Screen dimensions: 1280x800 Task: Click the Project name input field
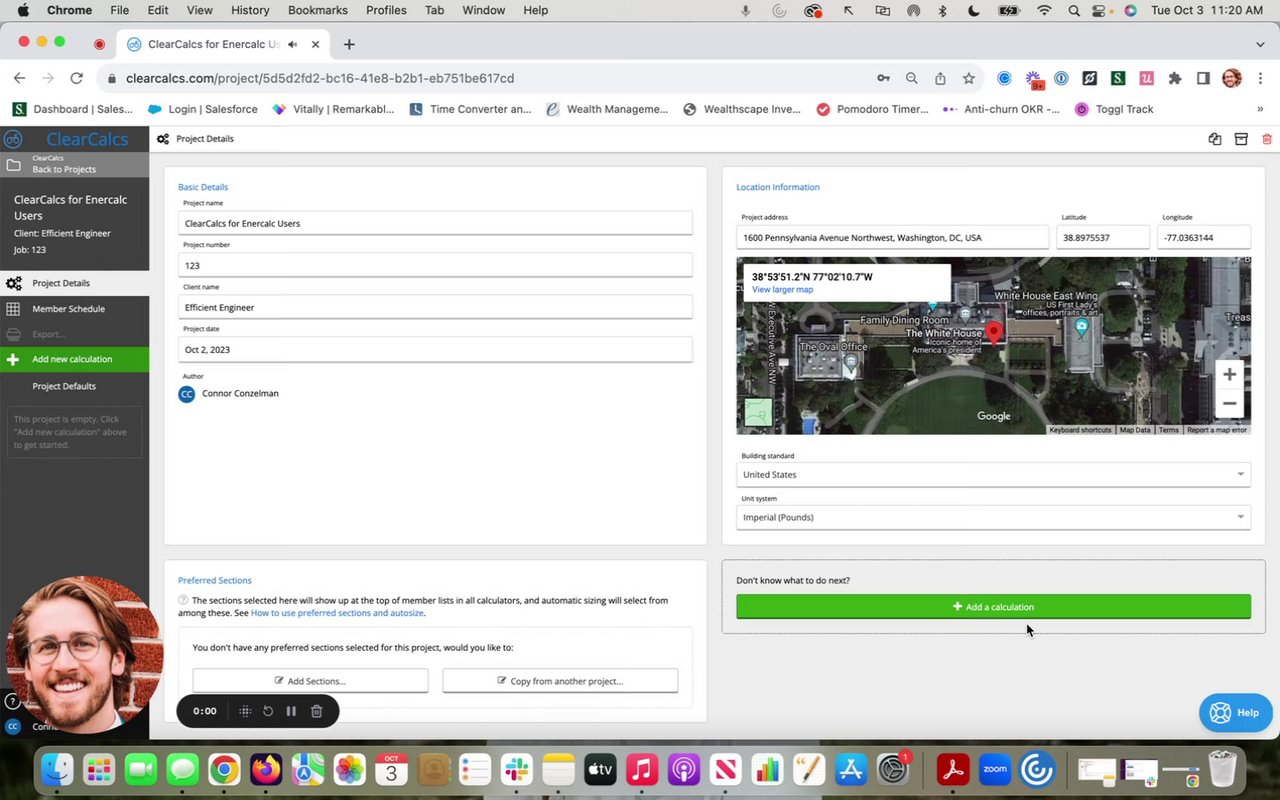[435, 223]
